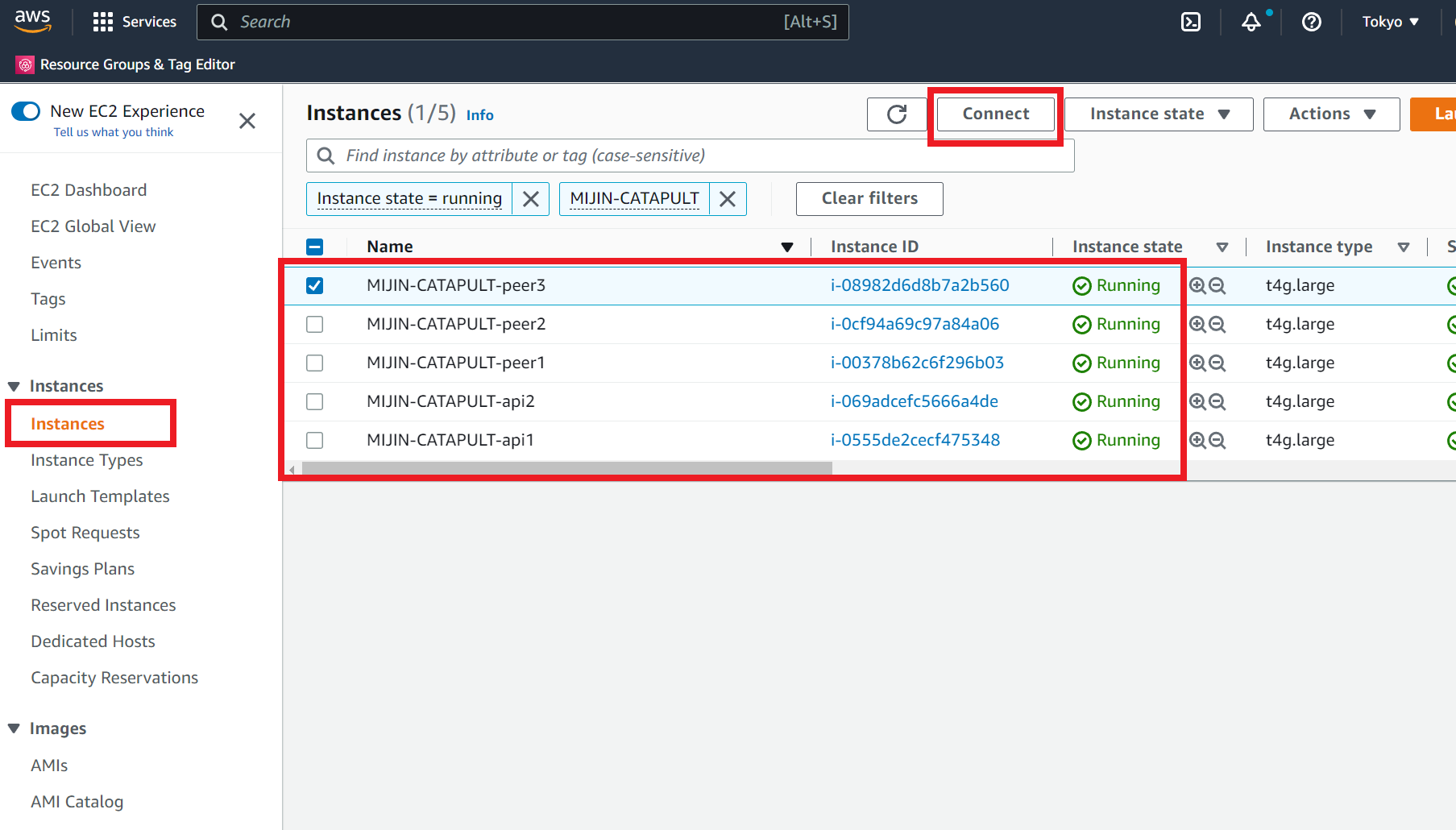
Task: Zoom out filter icon for peer3 row
Action: (1217, 285)
